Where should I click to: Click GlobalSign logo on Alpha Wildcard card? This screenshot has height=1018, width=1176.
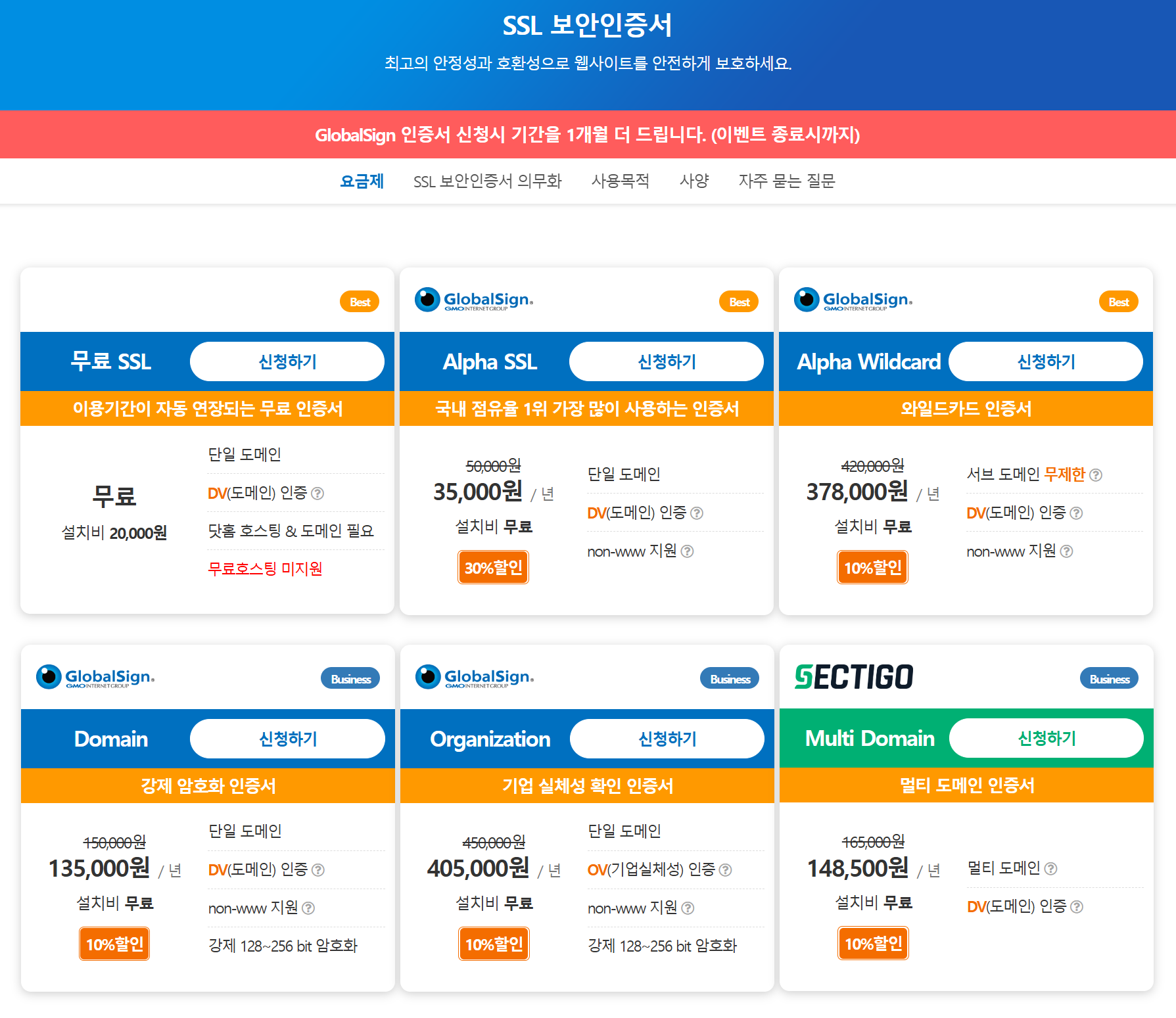tap(853, 300)
